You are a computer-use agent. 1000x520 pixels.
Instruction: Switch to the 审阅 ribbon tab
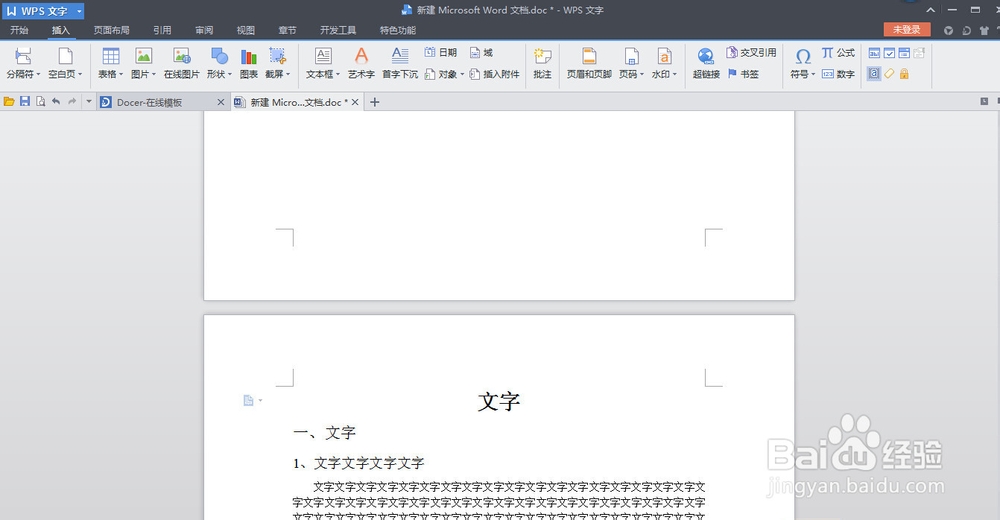click(204, 30)
